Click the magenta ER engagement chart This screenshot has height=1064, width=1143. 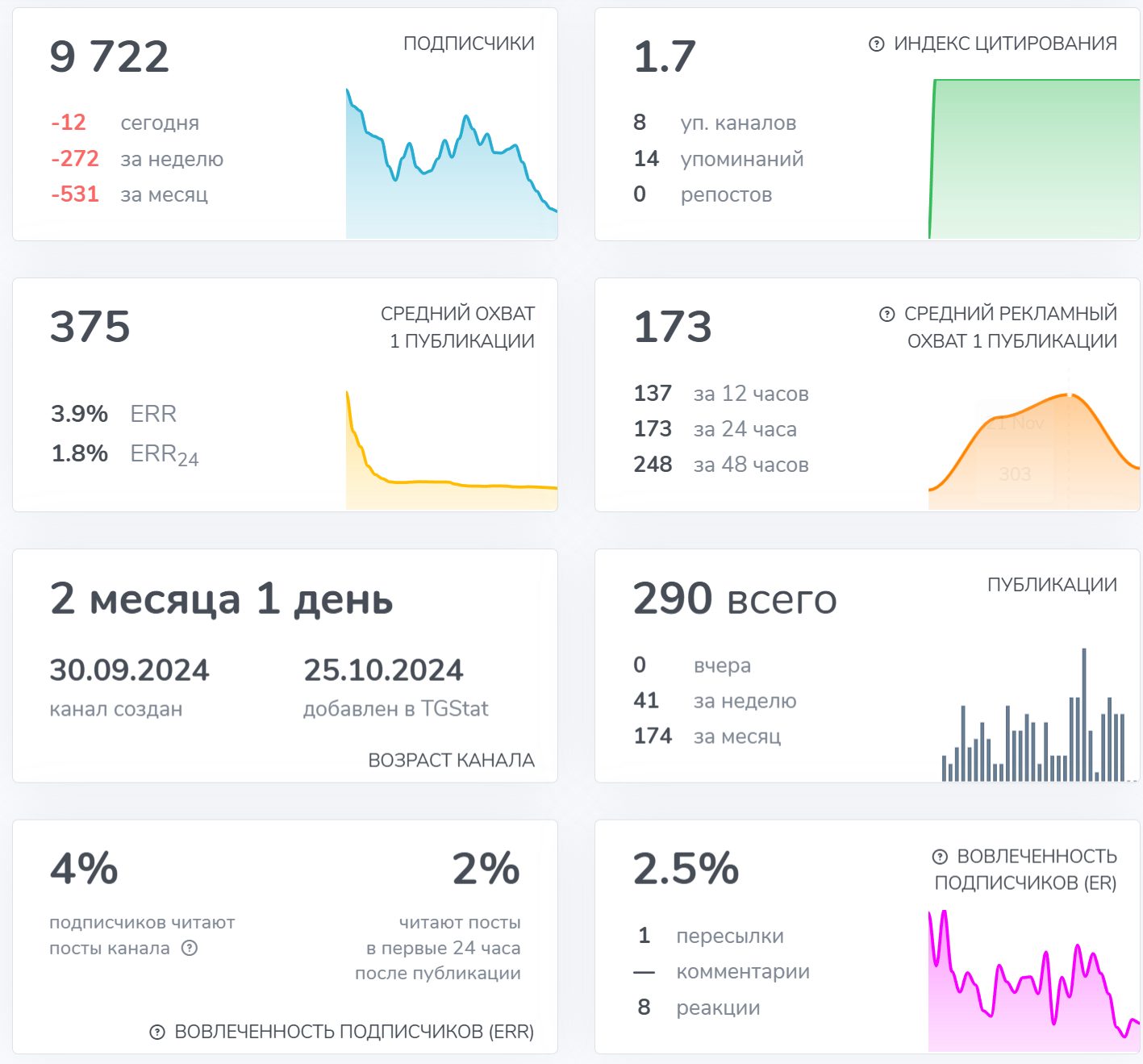[1034, 981]
